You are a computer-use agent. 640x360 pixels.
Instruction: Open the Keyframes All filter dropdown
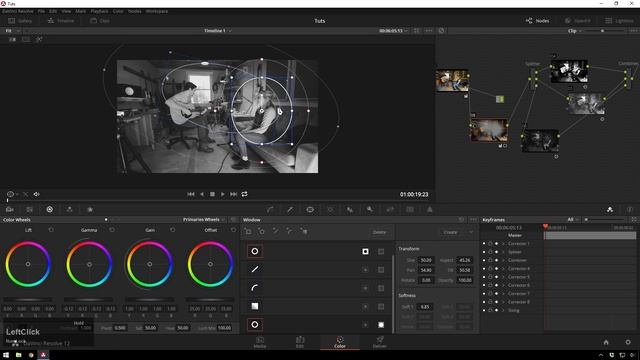pyautogui.click(x=573, y=220)
